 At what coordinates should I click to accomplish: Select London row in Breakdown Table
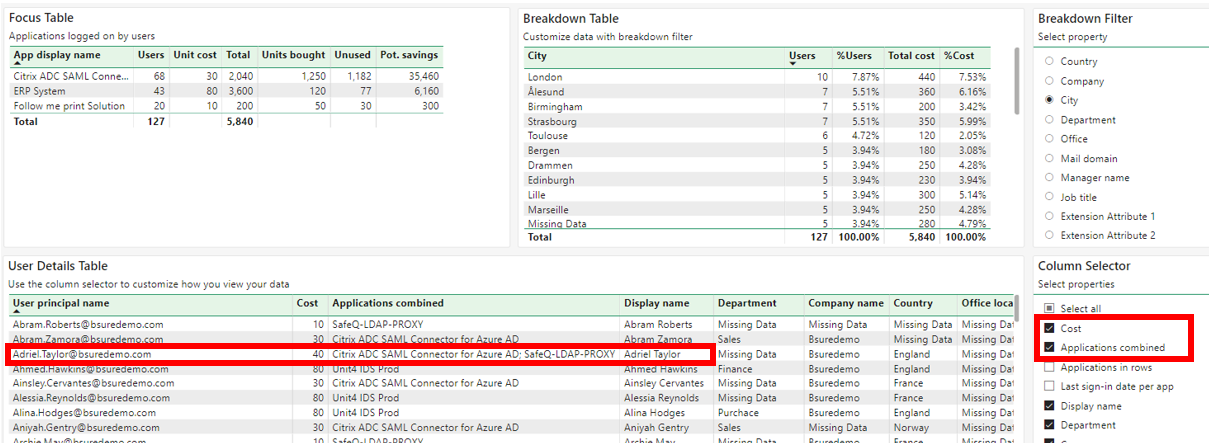(545, 77)
